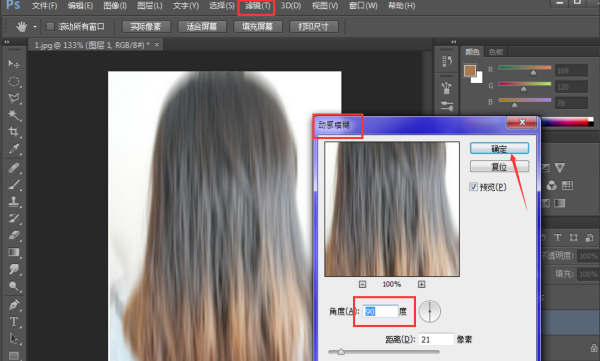Click the 适合屏幕 button

click(201, 26)
